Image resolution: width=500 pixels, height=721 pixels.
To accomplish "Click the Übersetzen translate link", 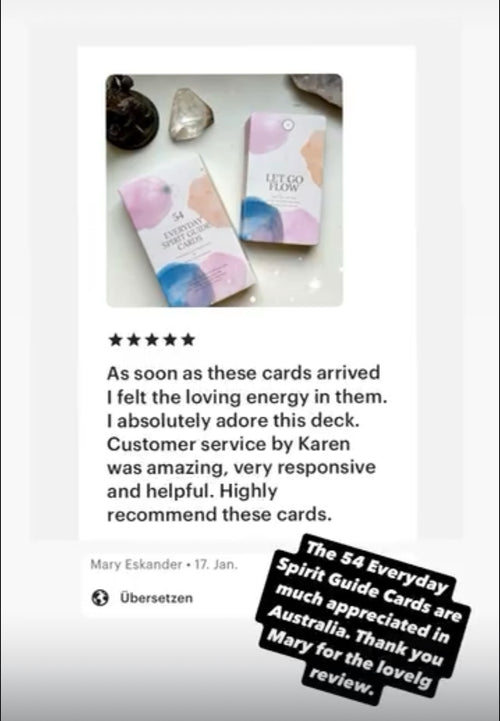I will 156,598.
